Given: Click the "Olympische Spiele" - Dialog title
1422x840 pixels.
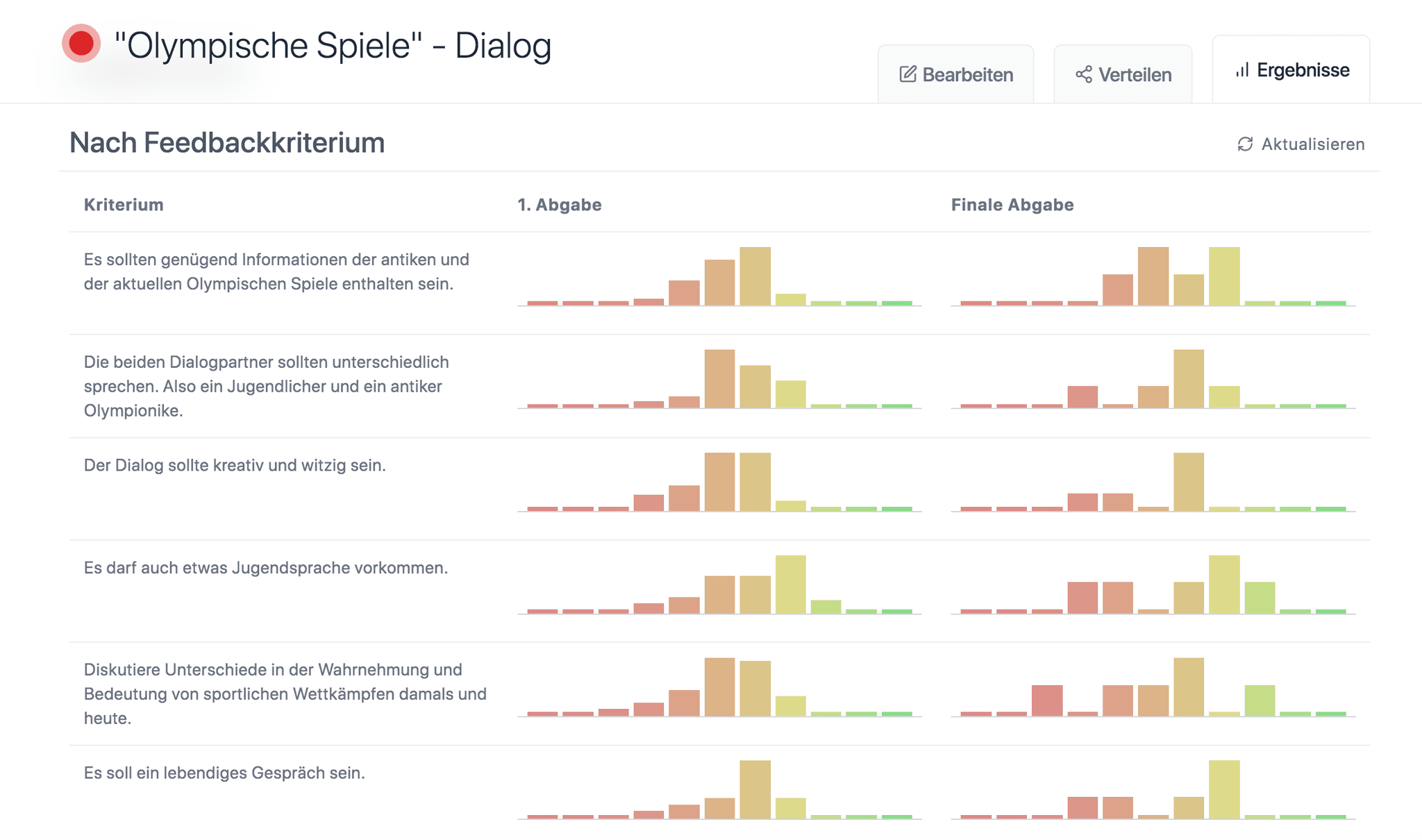Looking at the screenshot, I should coord(333,46).
